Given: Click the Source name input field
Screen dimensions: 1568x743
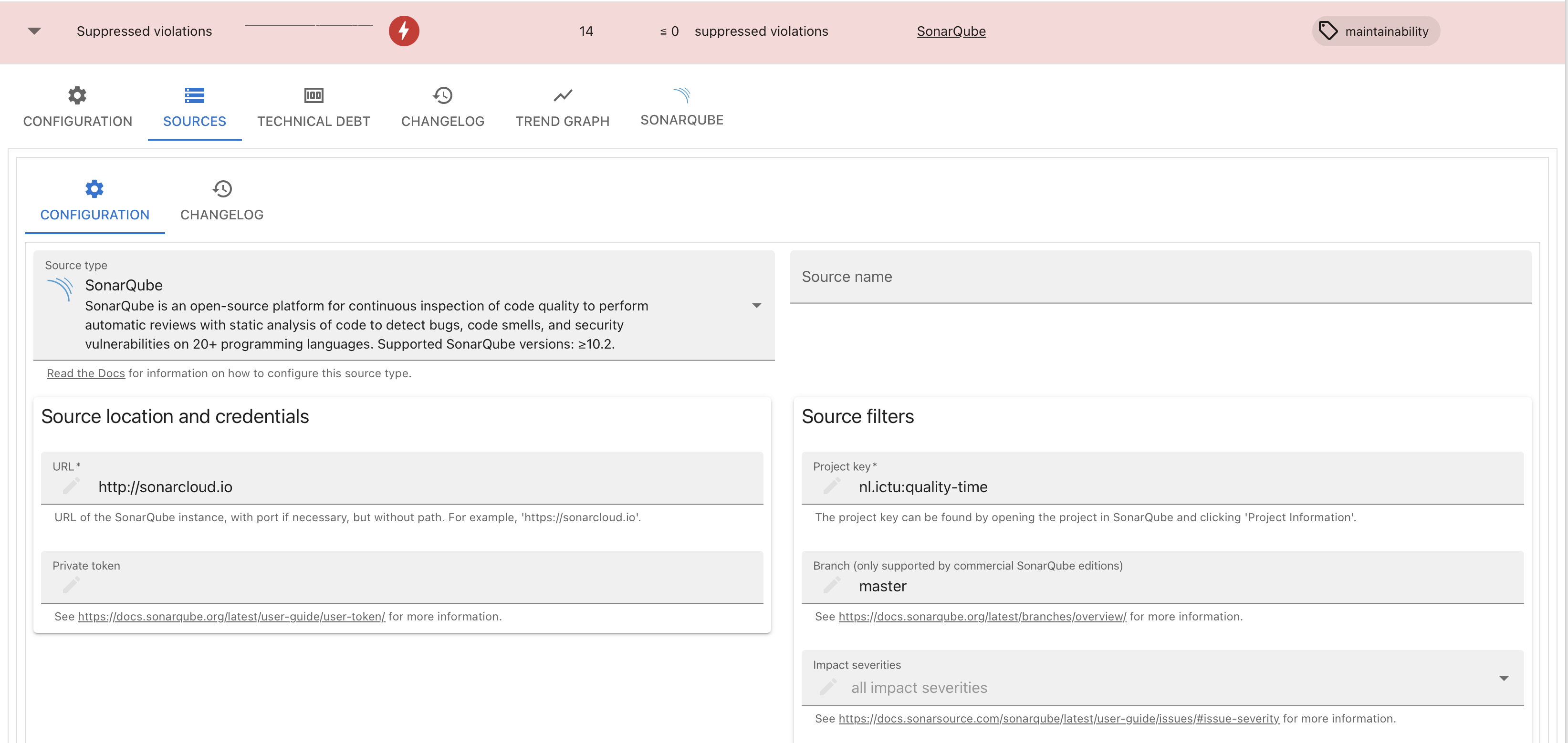Looking at the screenshot, I should (x=1160, y=277).
